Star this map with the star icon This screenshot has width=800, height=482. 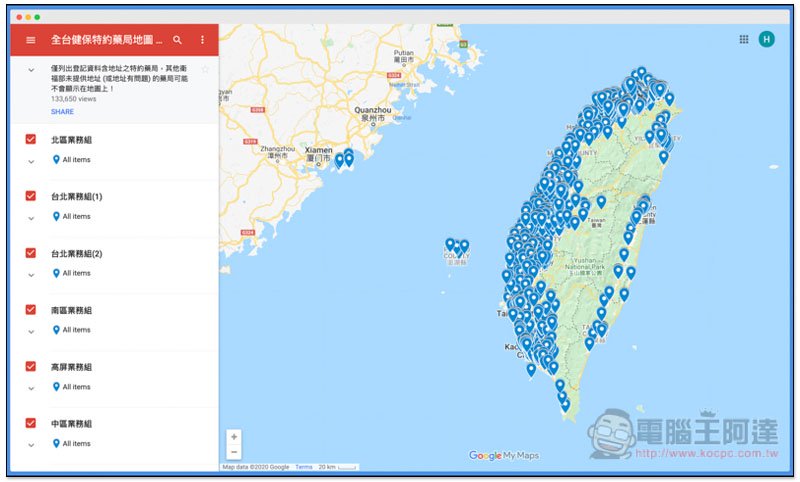tap(205, 70)
